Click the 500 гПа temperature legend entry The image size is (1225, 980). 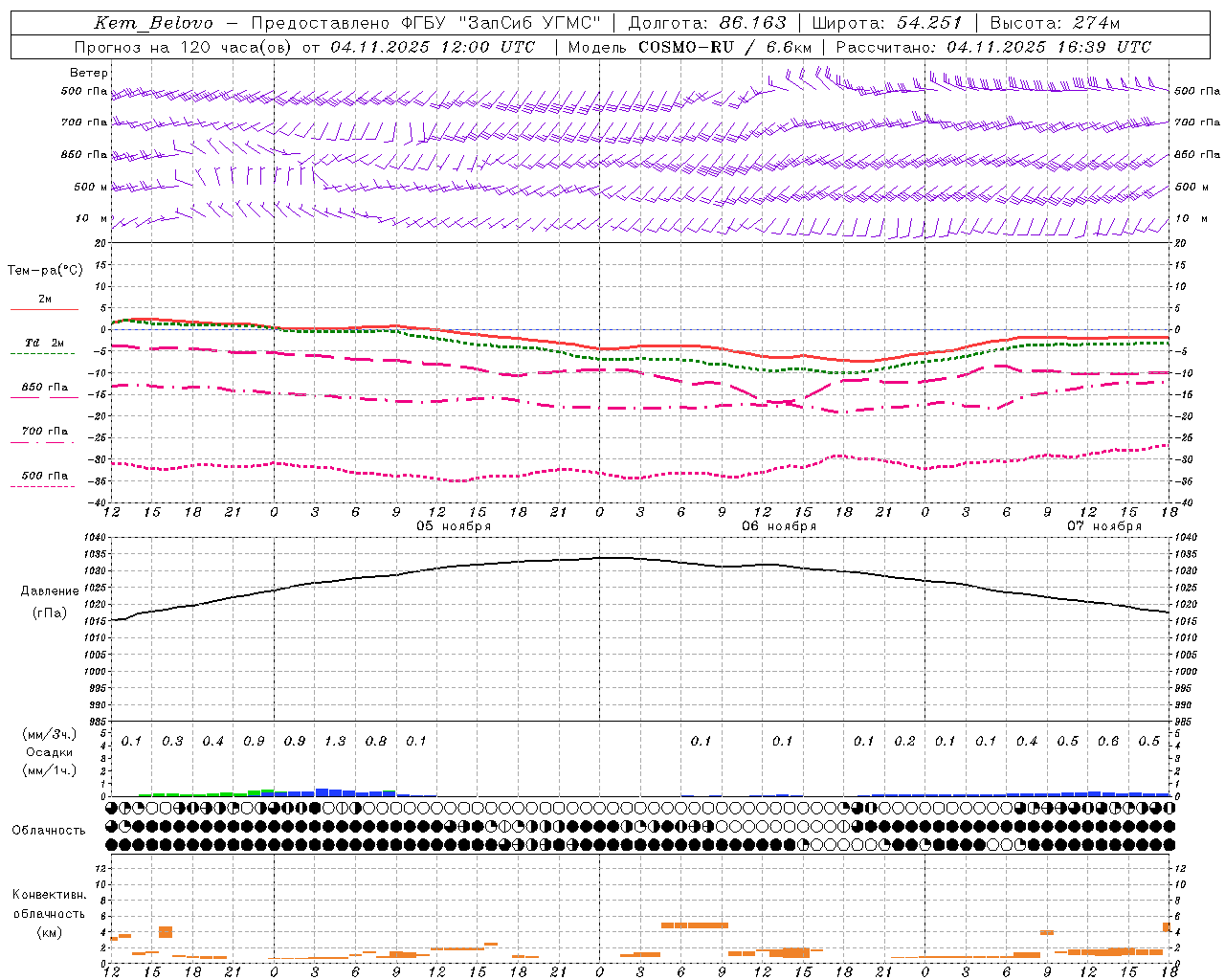pos(44,476)
